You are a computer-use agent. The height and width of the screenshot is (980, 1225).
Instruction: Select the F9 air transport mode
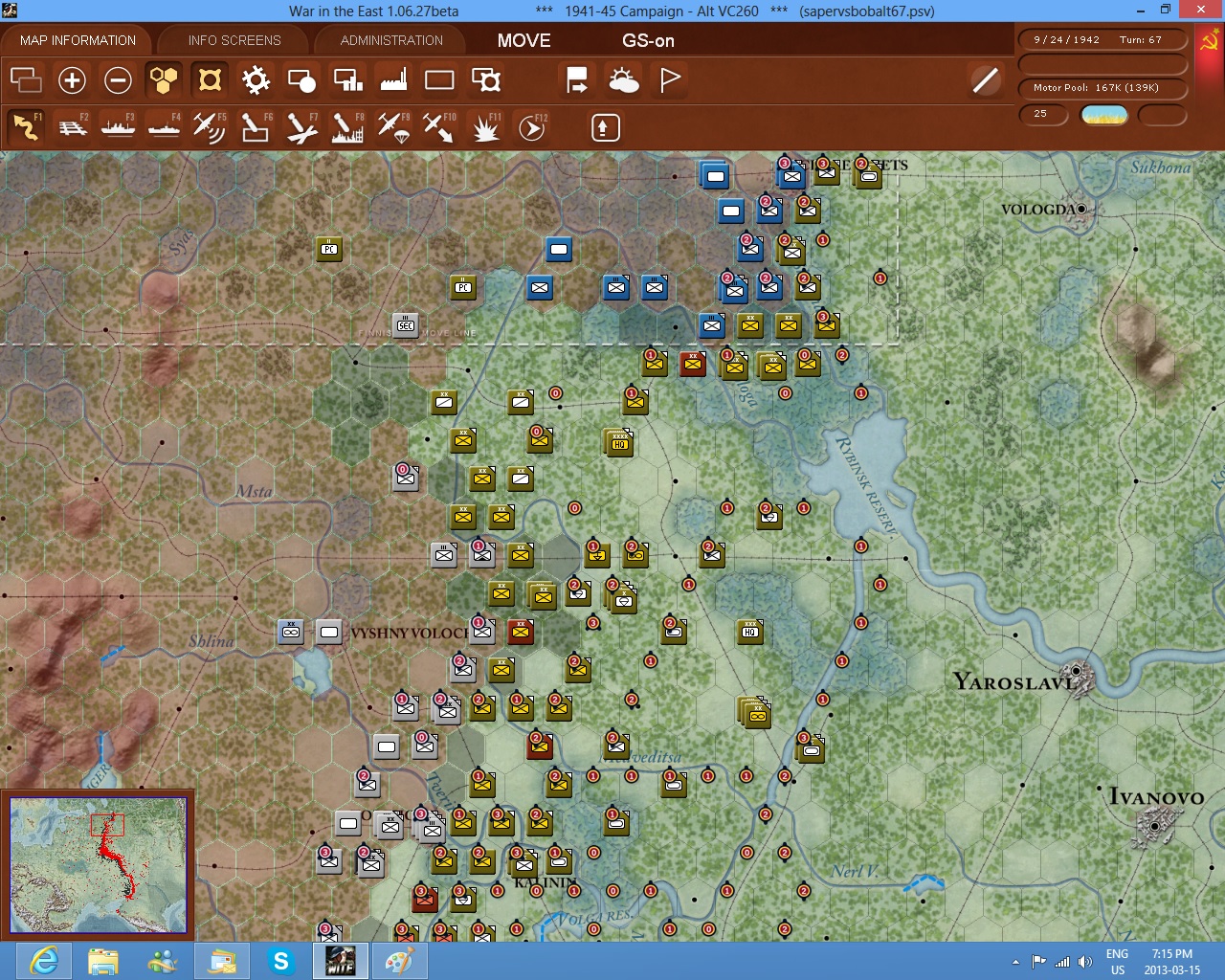393,127
